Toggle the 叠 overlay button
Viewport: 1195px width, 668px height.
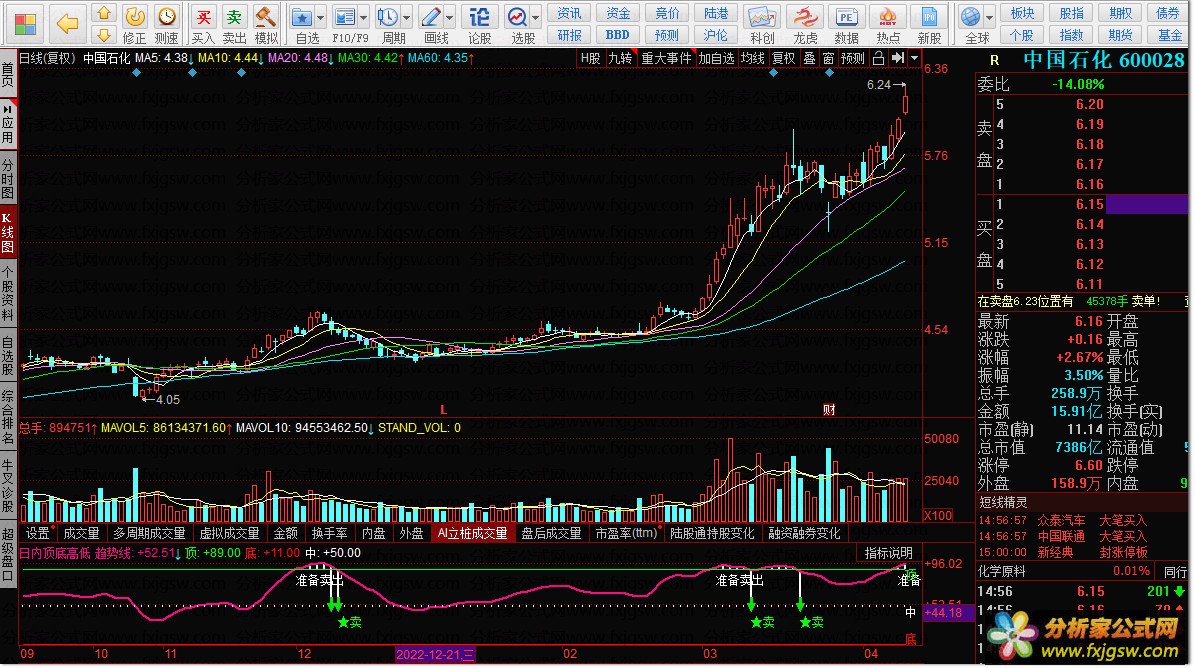point(809,59)
